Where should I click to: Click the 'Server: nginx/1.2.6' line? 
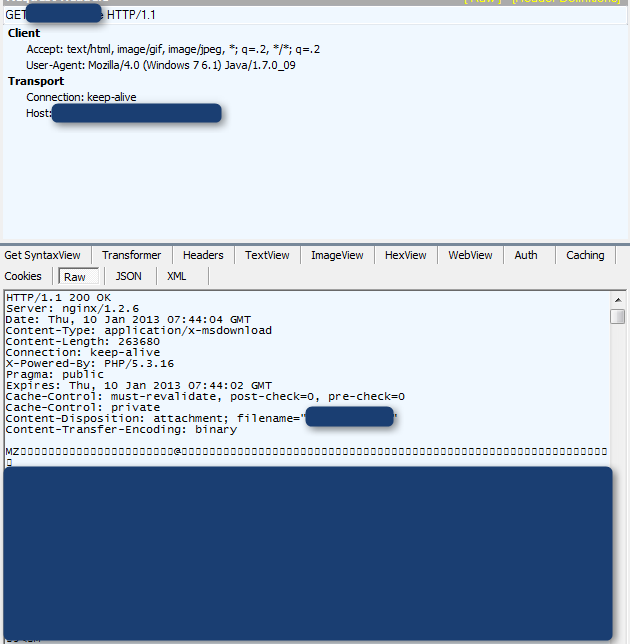point(72,308)
